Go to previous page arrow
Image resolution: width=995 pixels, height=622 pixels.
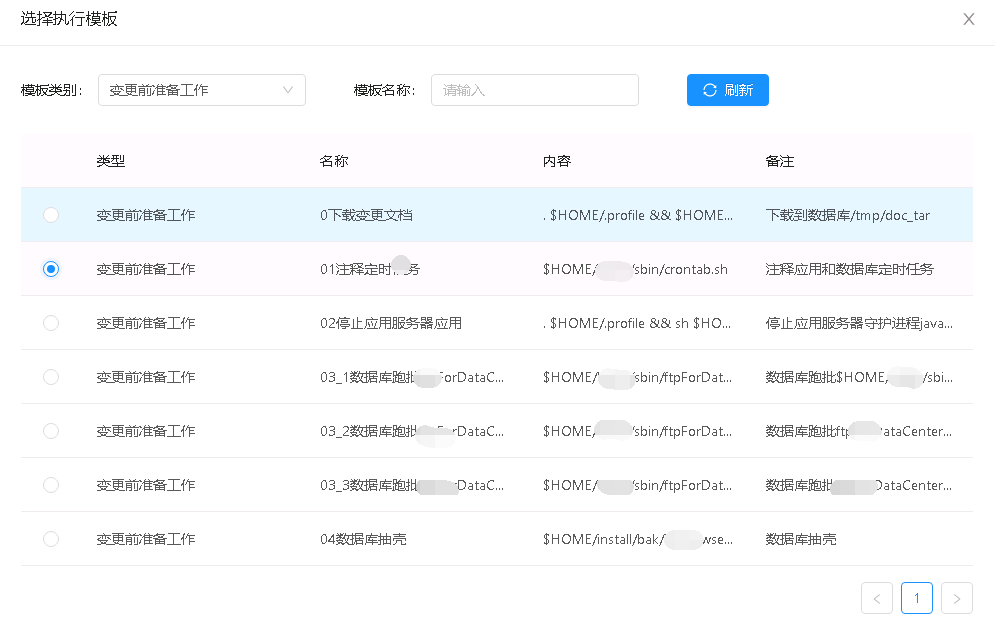pyautogui.click(x=877, y=598)
